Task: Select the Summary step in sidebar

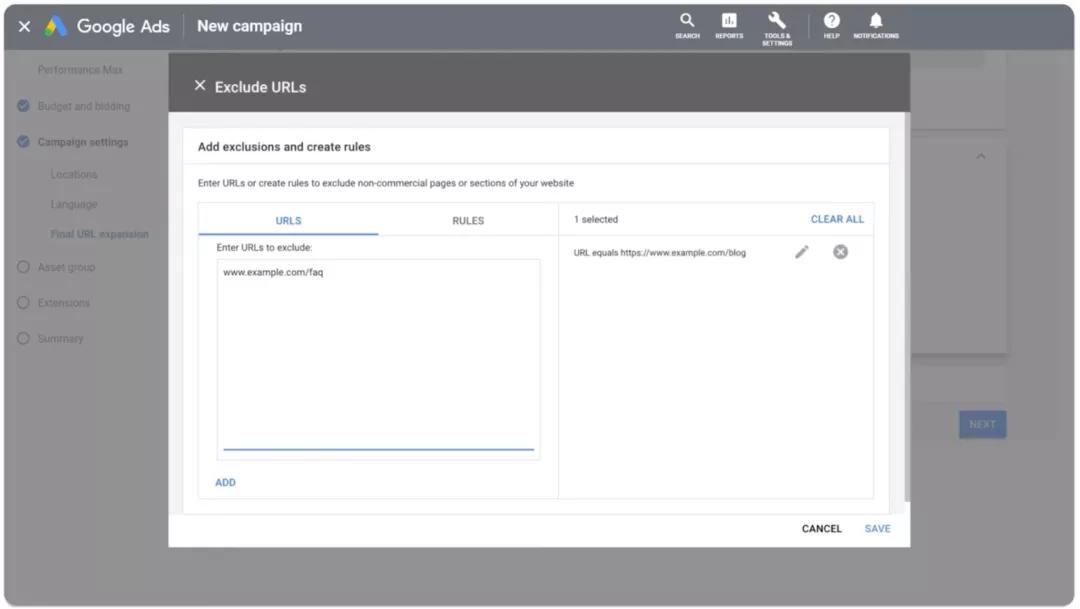Action: pyautogui.click(x=60, y=338)
